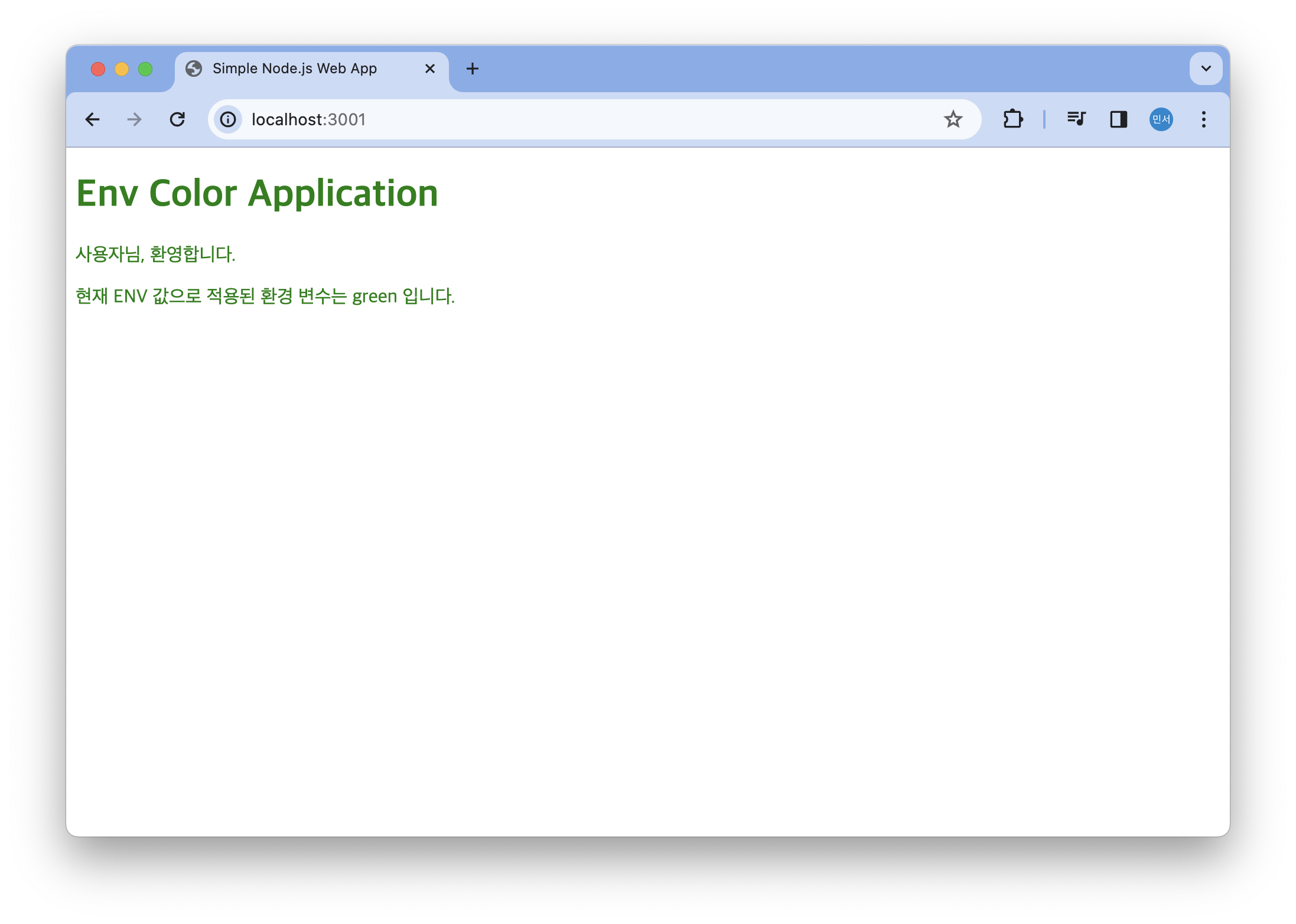
Task: Open the Extensions puzzle icon
Action: point(1013,119)
